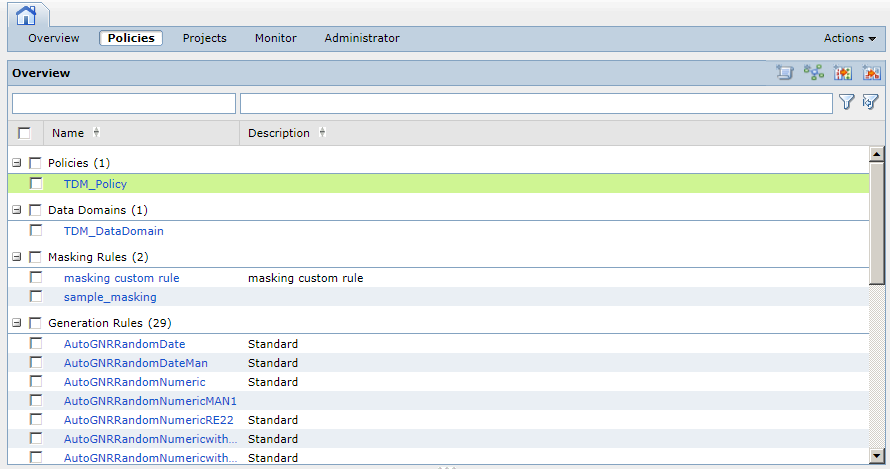
Task: Add a new policy via the scroll icon
Action: [x=784, y=73]
